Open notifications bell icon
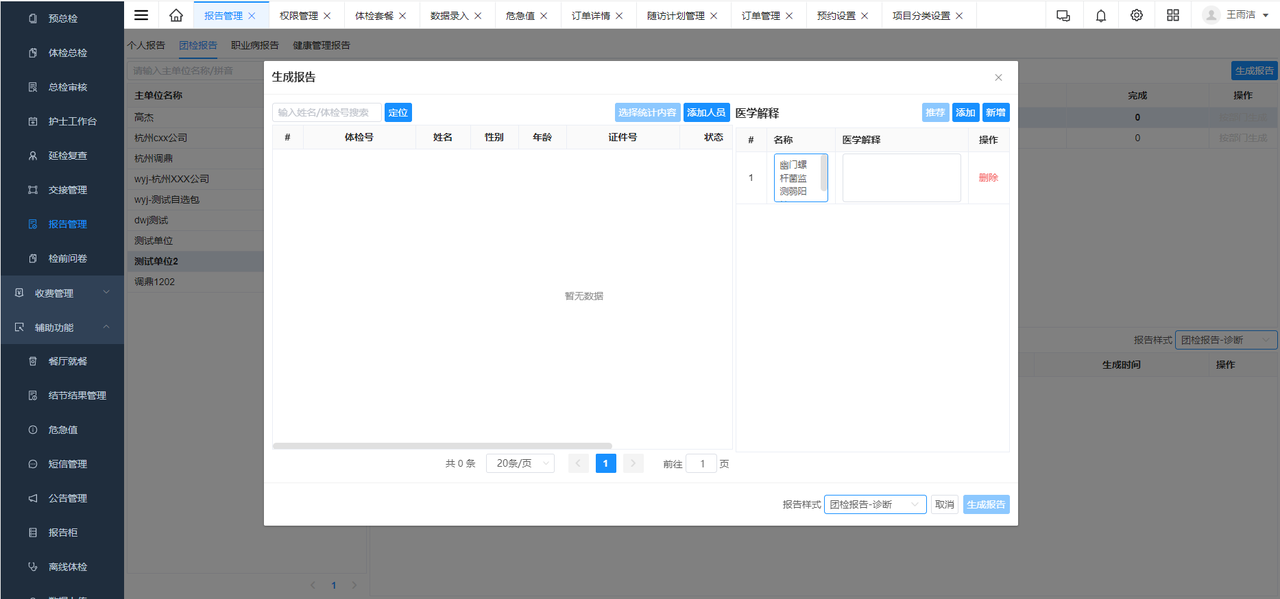Viewport: 1280px width, 599px height. tap(1101, 15)
